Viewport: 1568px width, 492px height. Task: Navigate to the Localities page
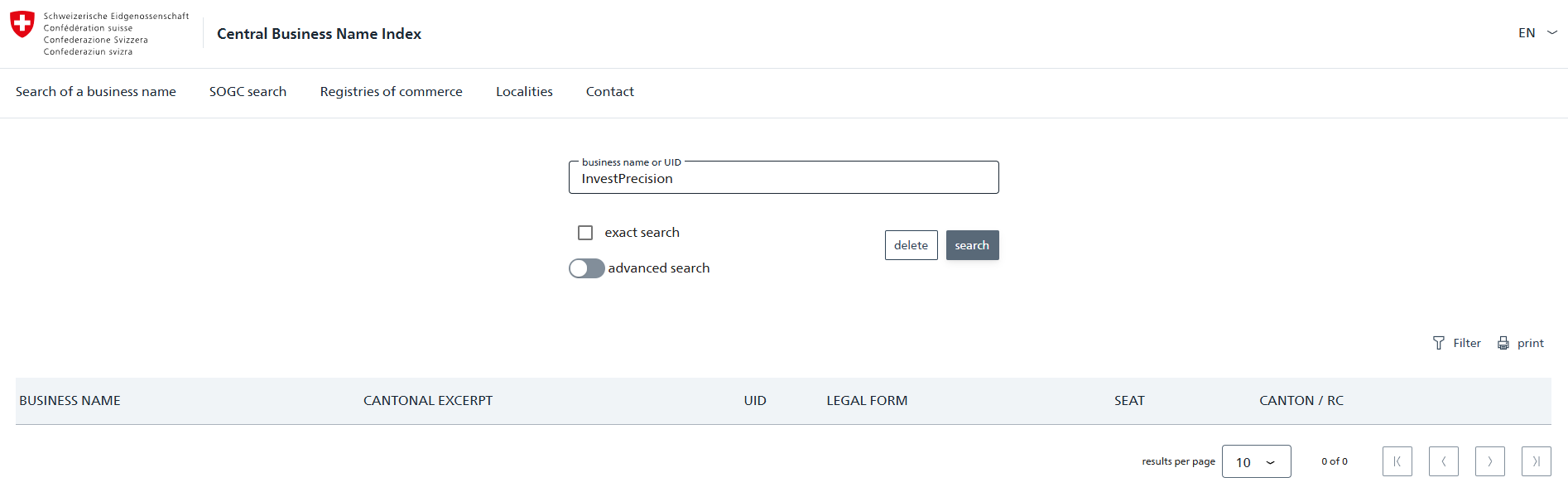click(524, 92)
